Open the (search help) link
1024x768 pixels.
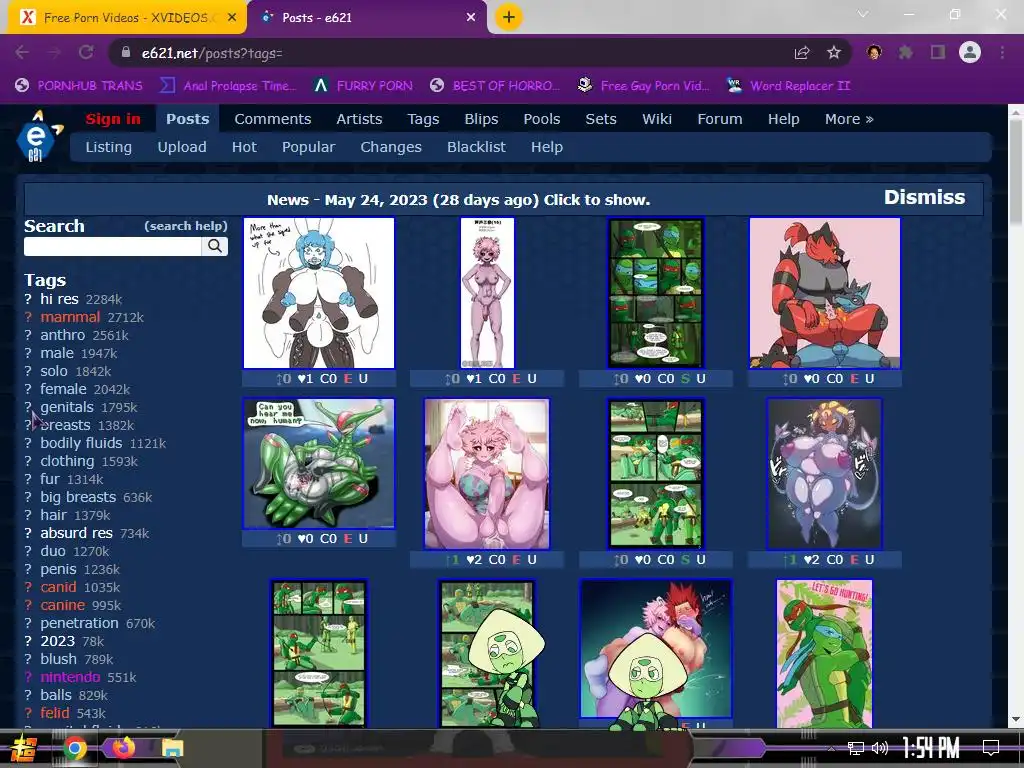click(185, 226)
